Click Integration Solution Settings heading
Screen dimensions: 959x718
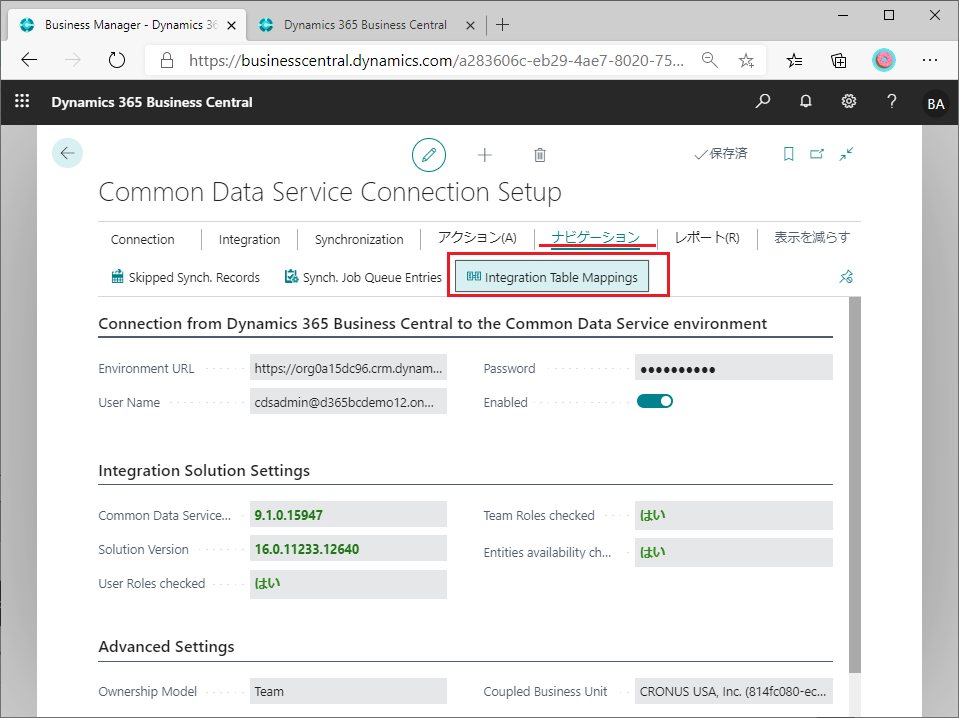pyautogui.click(x=204, y=470)
